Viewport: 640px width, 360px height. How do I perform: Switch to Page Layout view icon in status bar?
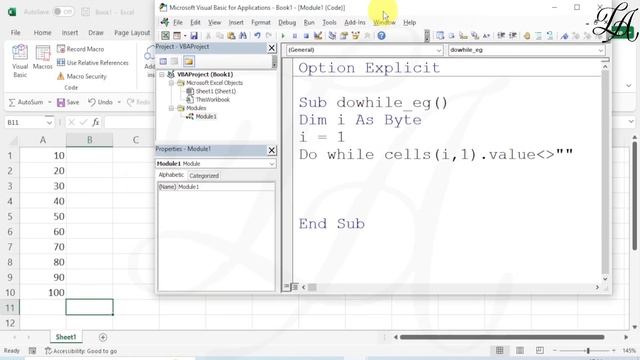pyautogui.click(x=520, y=350)
